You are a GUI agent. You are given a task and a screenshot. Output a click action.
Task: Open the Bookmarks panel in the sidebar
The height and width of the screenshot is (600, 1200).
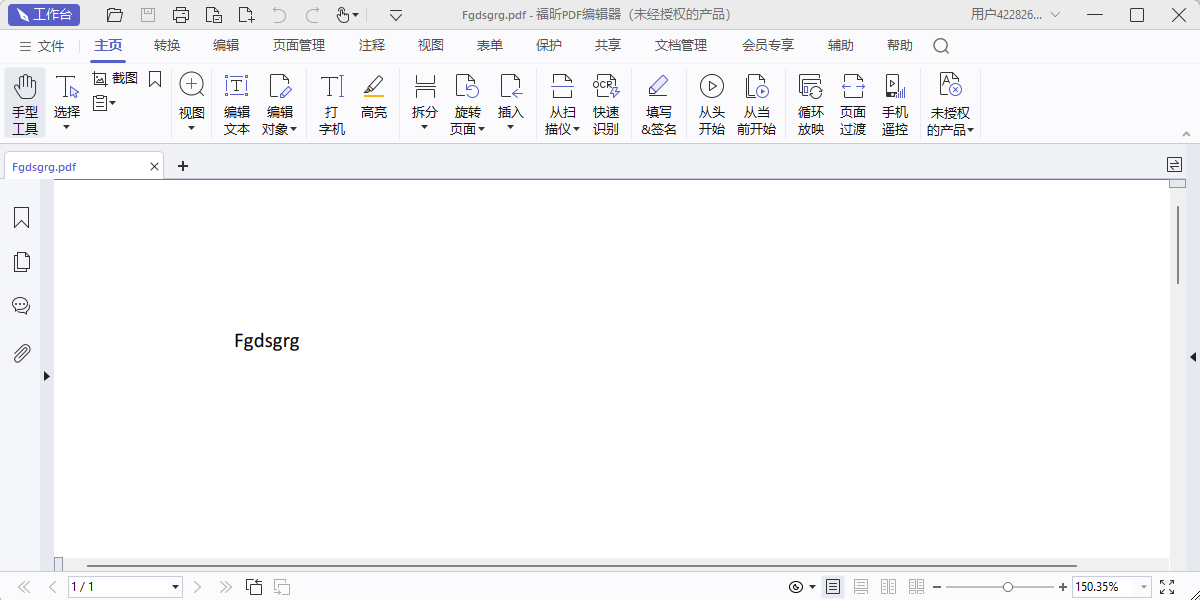click(x=21, y=217)
